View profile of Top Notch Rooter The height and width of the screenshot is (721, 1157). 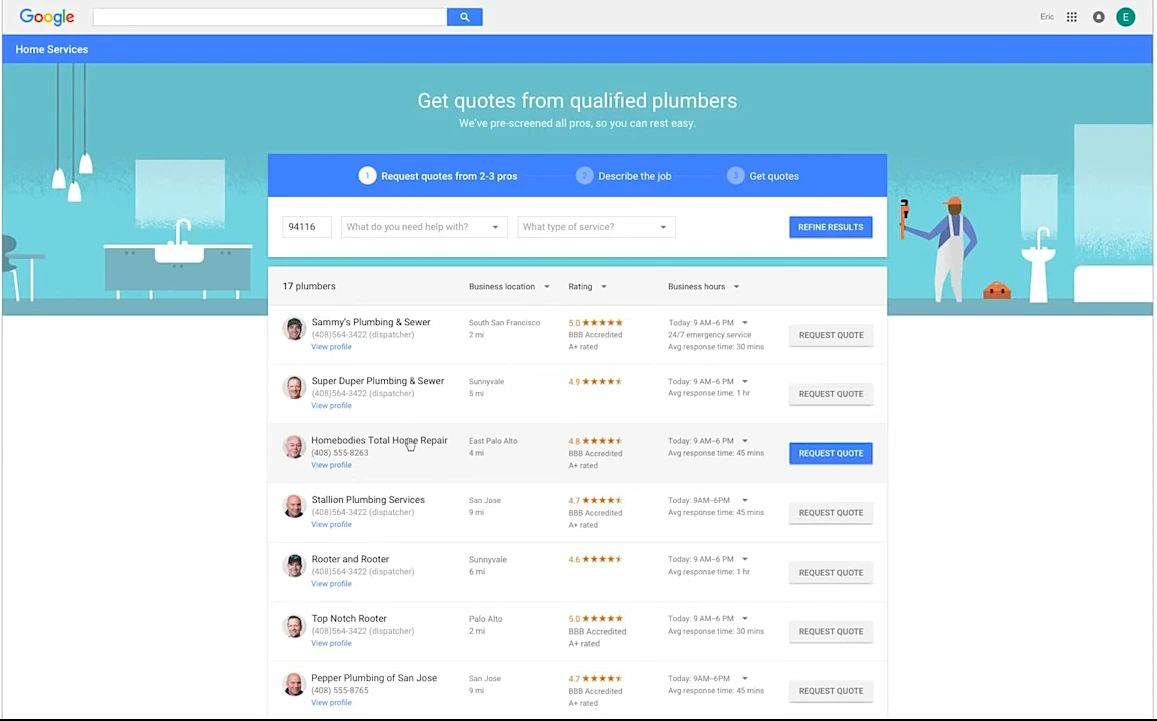pyautogui.click(x=331, y=644)
